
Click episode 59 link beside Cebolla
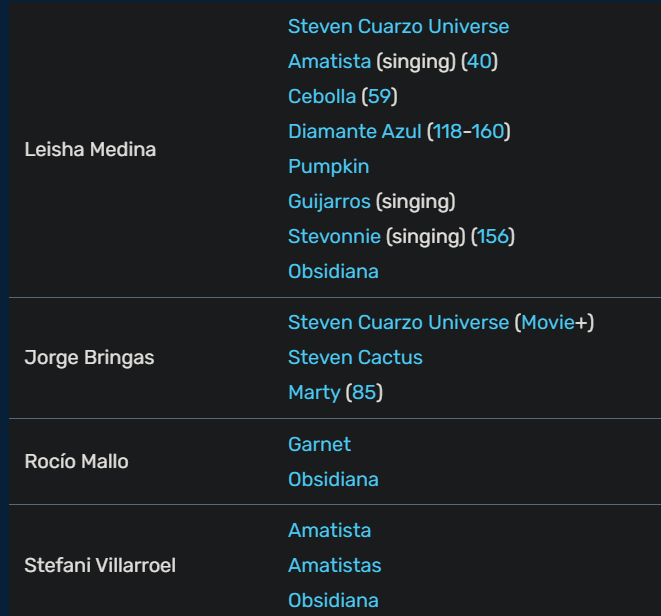click(x=379, y=97)
